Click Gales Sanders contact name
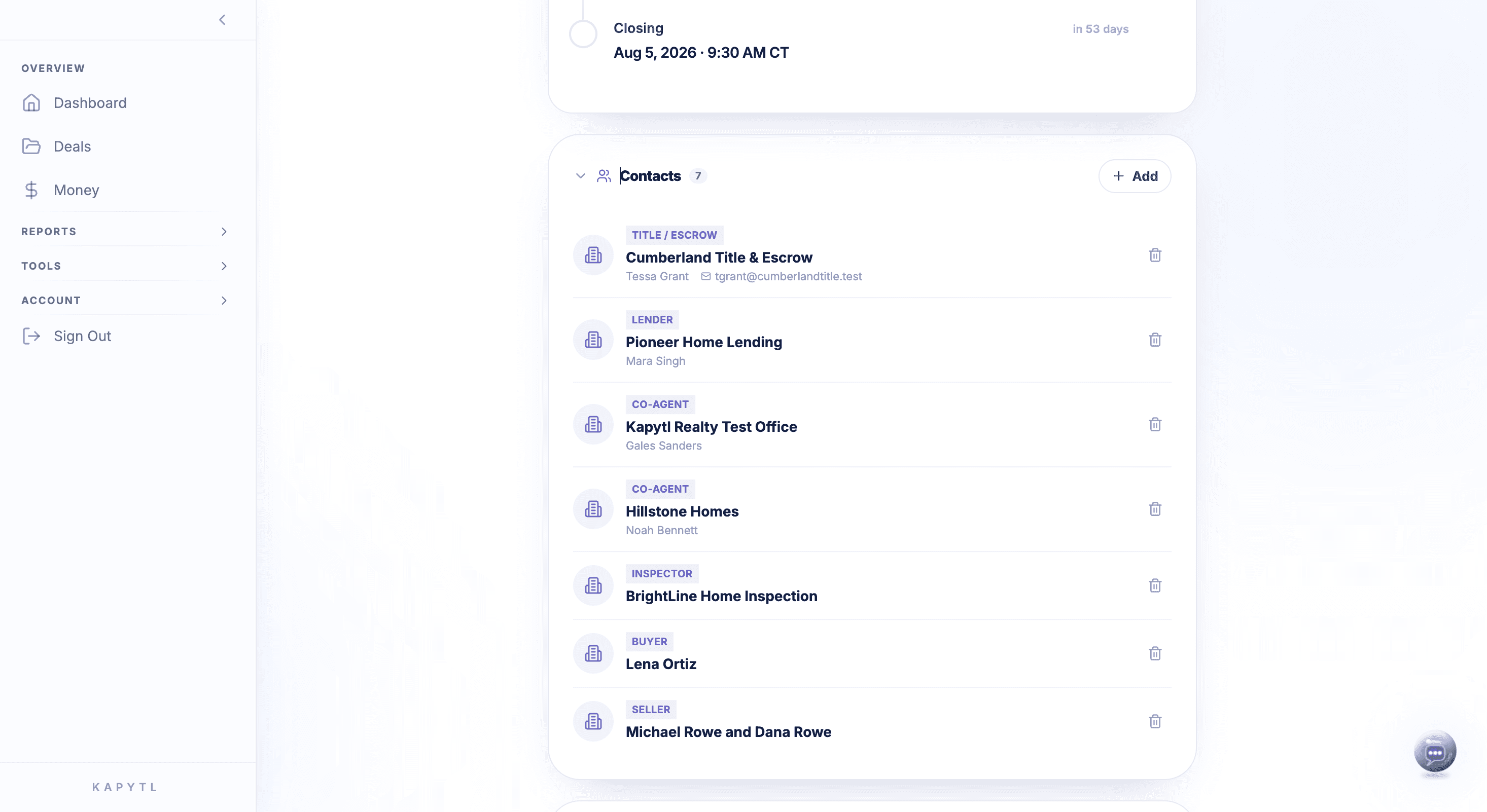The height and width of the screenshot is (812, 1487). (x=663, y=446)
